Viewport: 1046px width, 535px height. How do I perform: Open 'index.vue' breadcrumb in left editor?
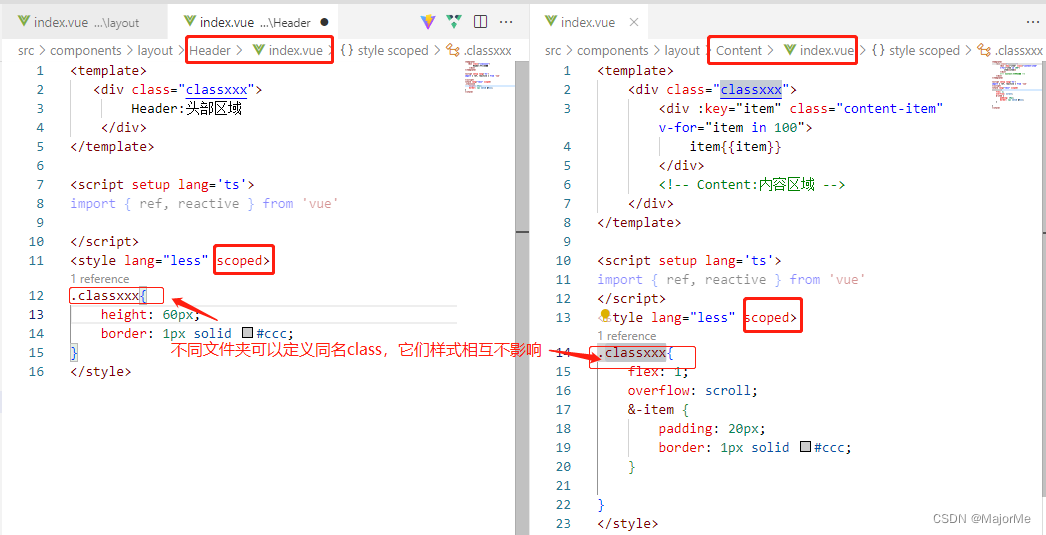pos(288,51)
